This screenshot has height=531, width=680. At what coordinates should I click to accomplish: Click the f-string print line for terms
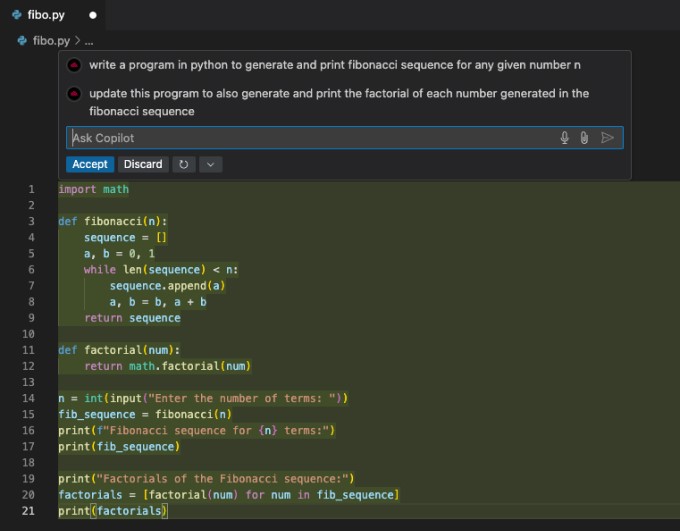(196, 430)
